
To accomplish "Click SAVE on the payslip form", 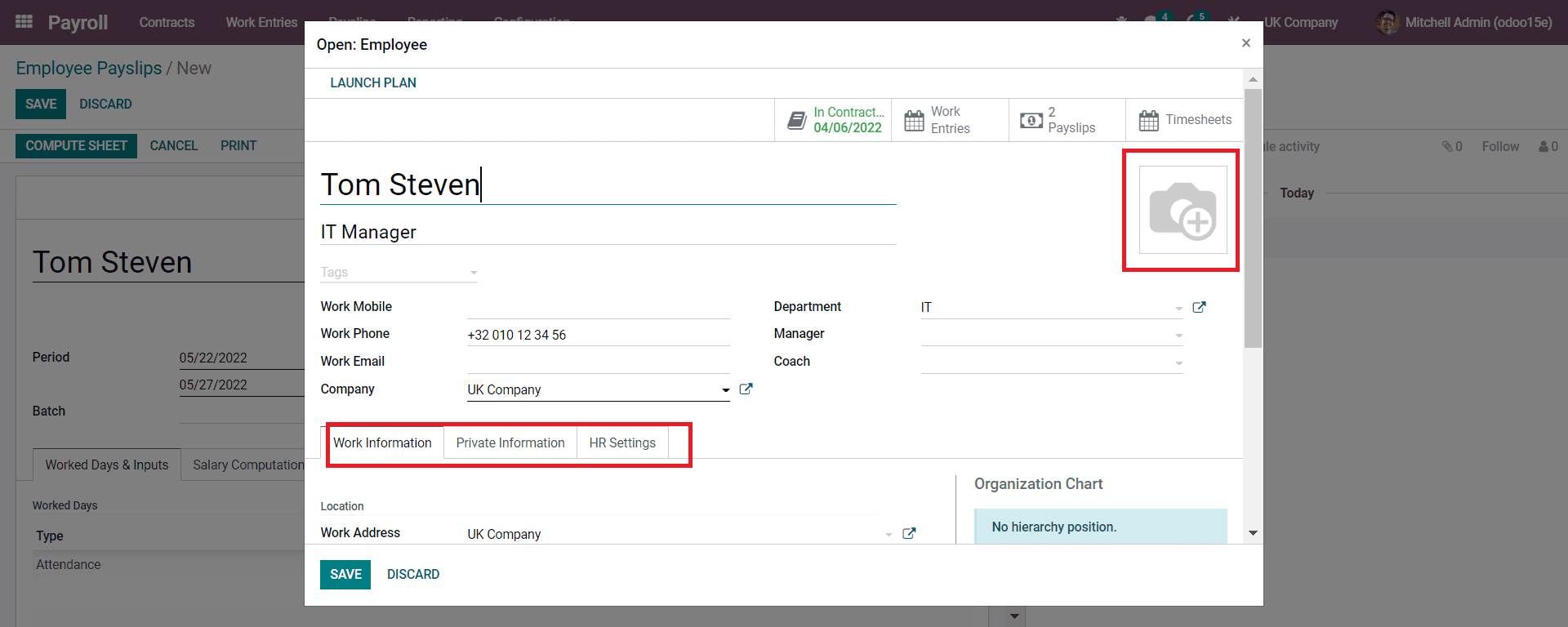I will [x=41, y=104].
